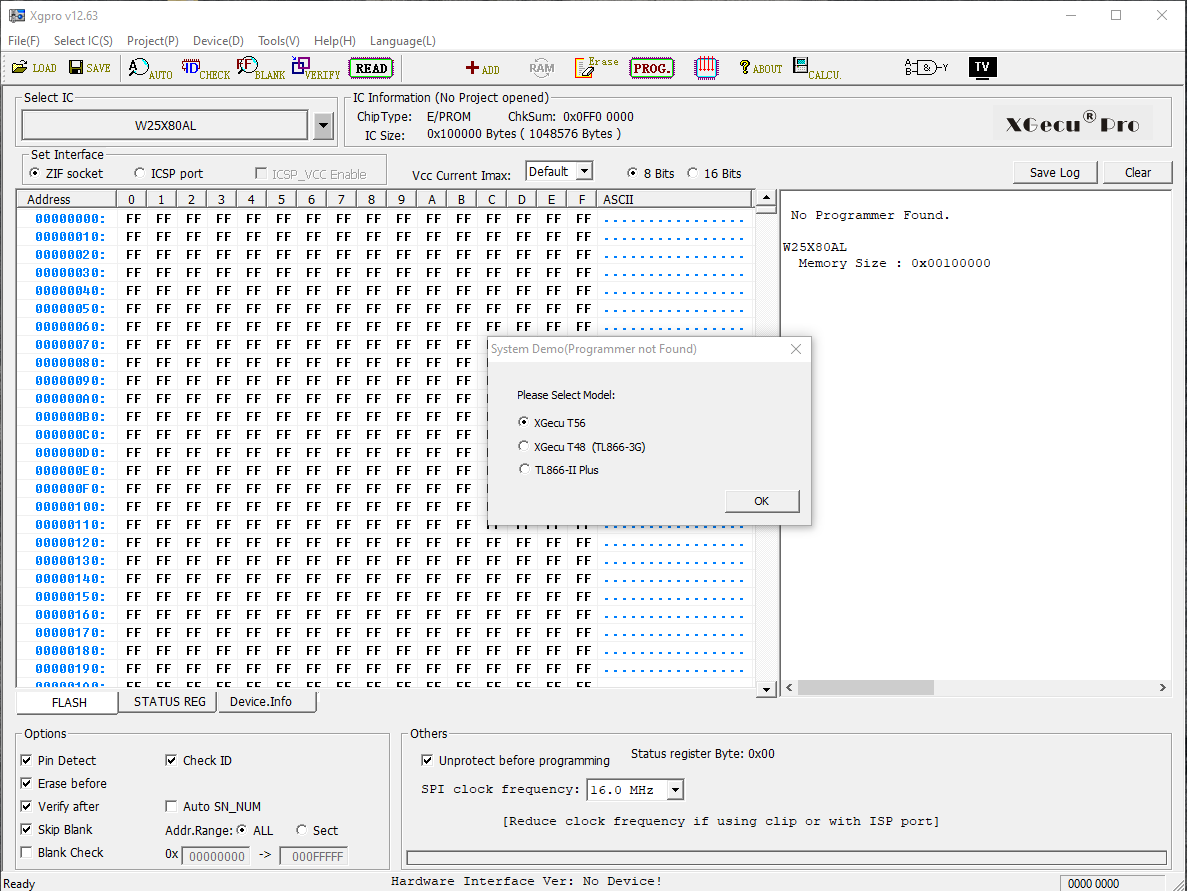This screenshot has height=891, width=1187.
Task: Select XGecu T48 (TL866-3G) model
Action: pyautogui.click(x=523, y=447)
